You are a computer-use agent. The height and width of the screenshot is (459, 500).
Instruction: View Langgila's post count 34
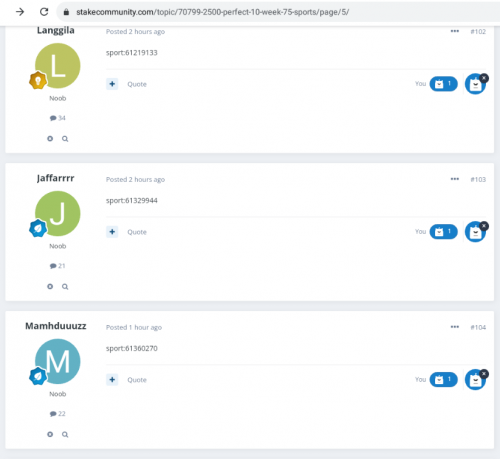coord(58,118)
